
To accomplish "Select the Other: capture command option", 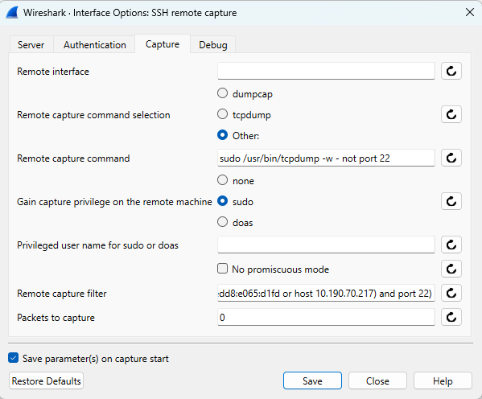I will 222,135.
